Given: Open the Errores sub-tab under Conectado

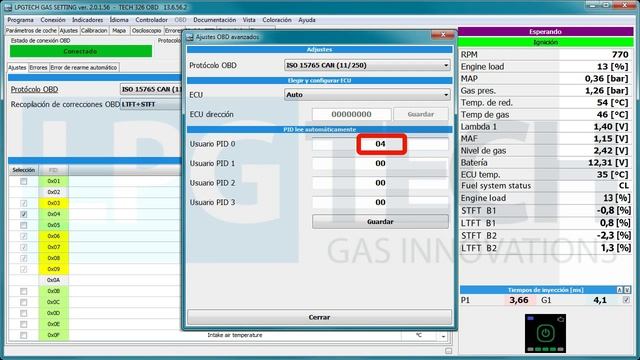Looking at the screenshot, I should [38, 67].
